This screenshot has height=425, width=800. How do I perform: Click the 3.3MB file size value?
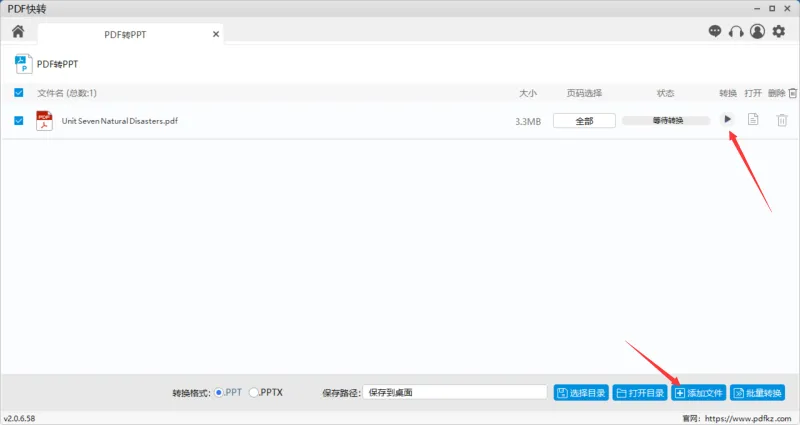click(528, 121)
